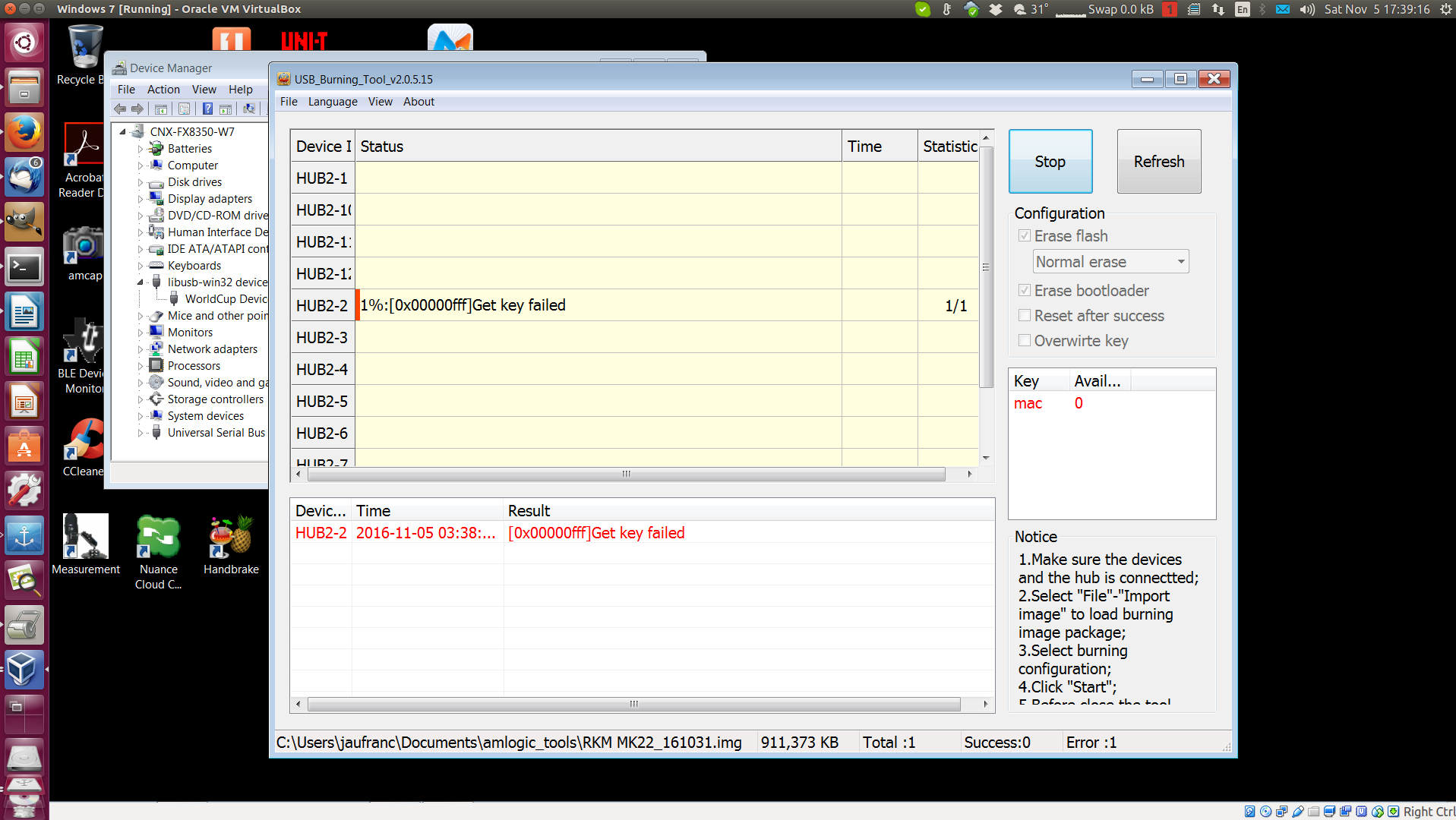Expand Network adapters in Device Manager

(141, 349)
